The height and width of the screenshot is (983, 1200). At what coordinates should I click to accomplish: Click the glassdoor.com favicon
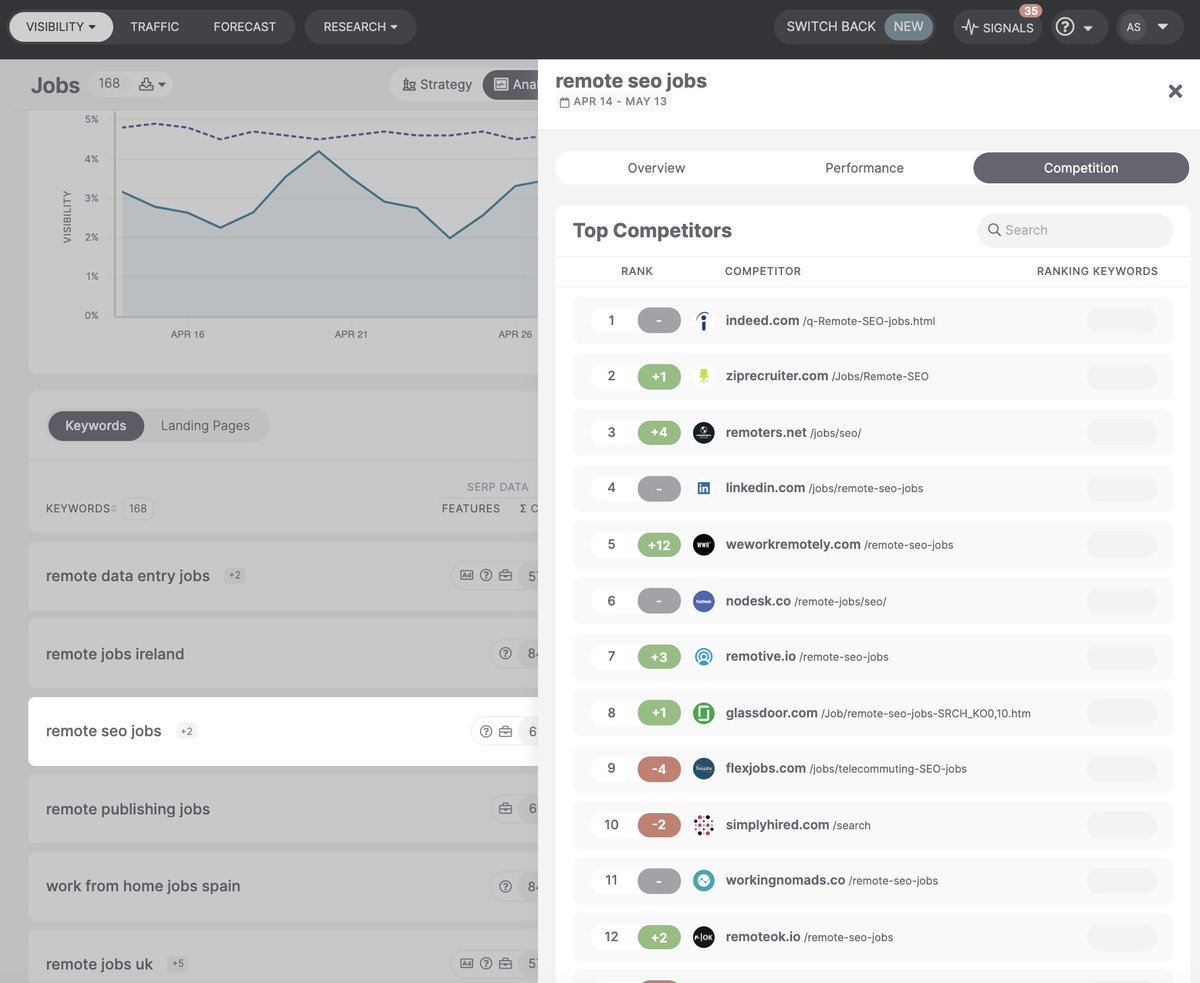click(704, 713)
